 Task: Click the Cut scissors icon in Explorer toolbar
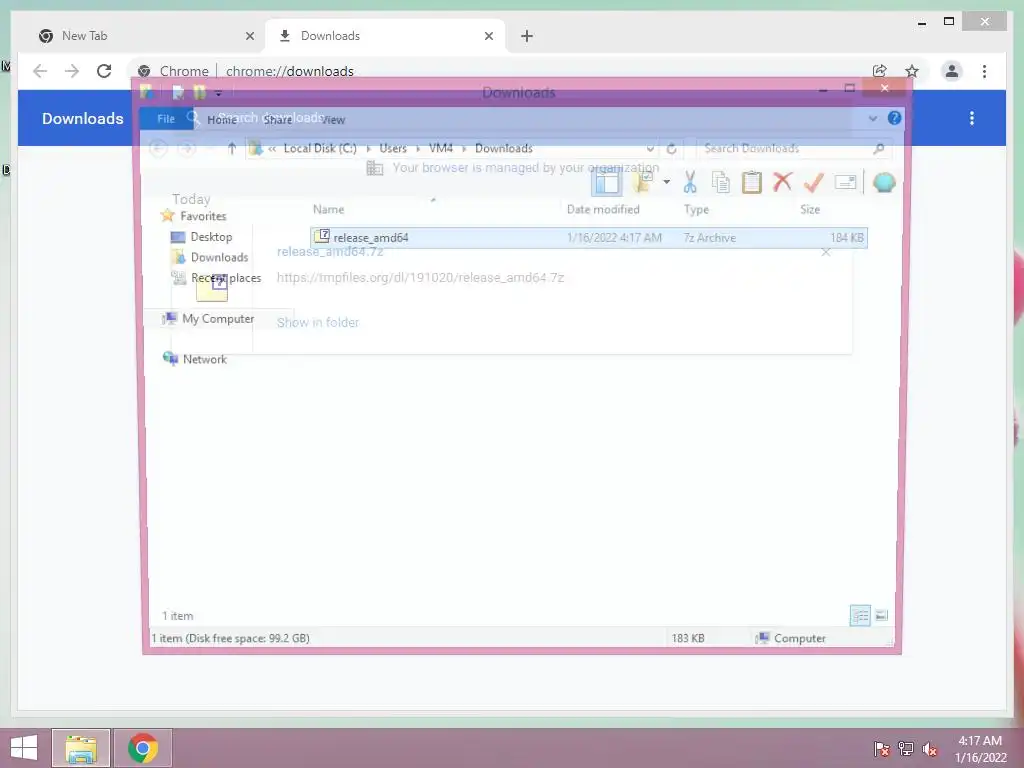[x=690, y=182]
